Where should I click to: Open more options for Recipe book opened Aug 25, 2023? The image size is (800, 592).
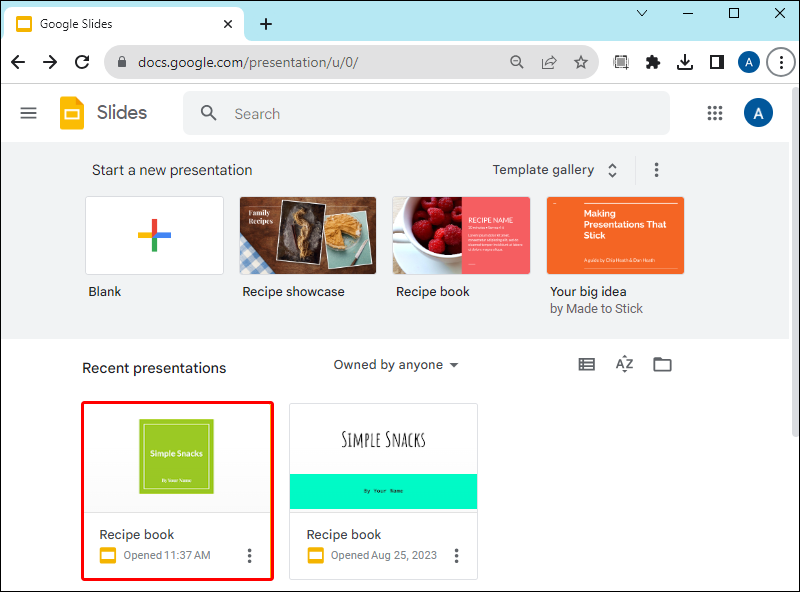[x=457, y=556]
